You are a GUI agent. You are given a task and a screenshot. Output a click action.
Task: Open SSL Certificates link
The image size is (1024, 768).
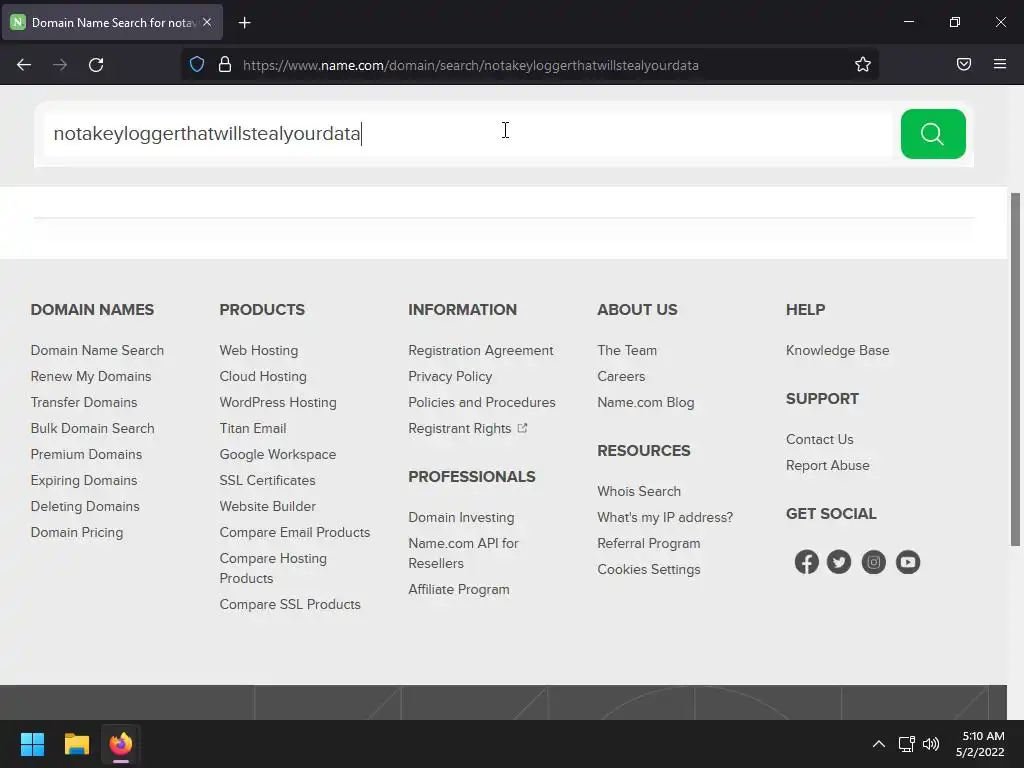(x=267, y=481)
